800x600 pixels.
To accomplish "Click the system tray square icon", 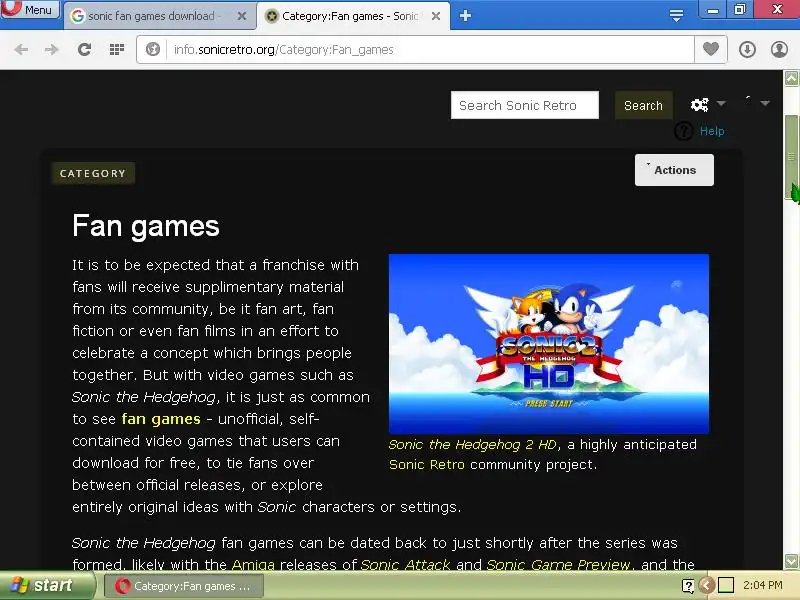I will [x=726, y=585].
